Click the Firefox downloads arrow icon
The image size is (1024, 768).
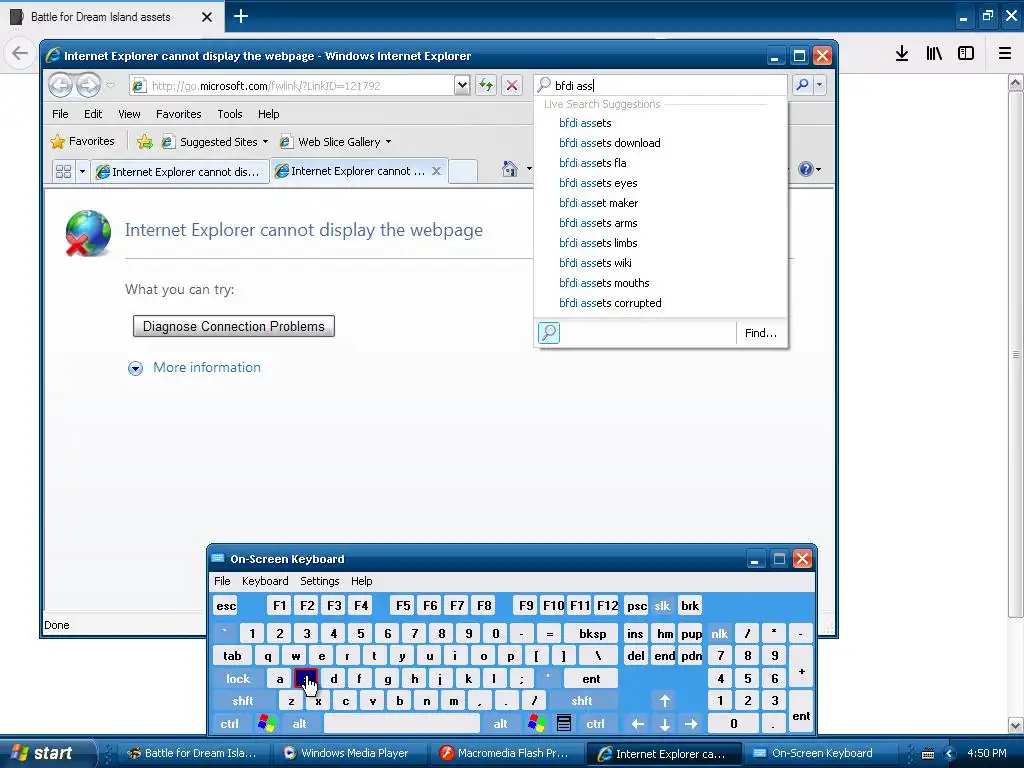click(902, 53)
